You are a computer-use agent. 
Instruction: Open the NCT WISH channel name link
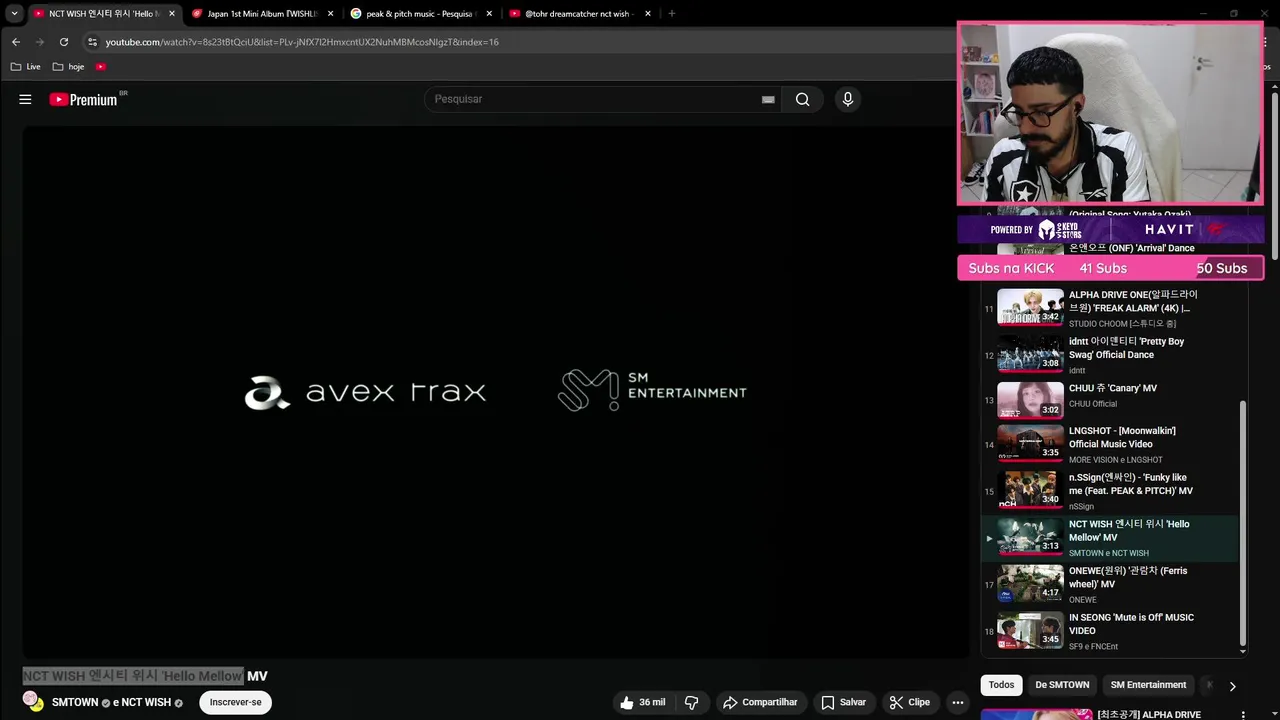(146, 703)
